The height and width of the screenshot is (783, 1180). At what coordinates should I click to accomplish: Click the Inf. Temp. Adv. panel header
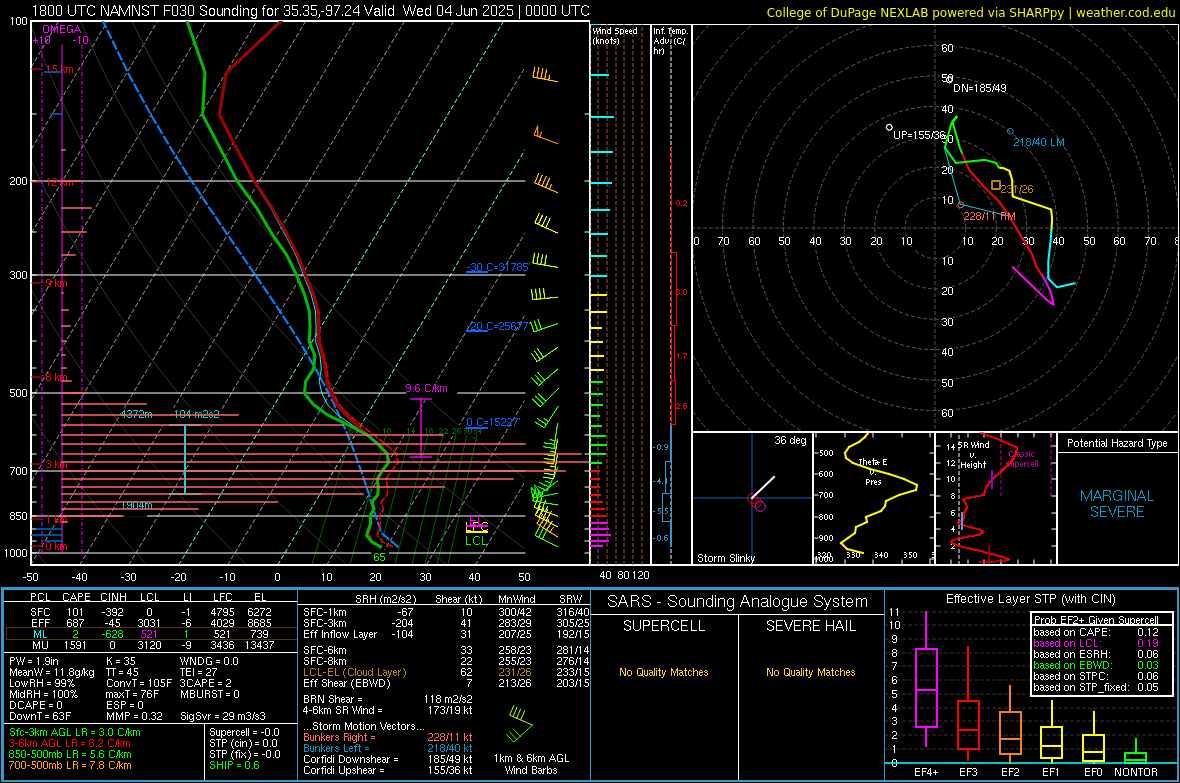click(670, 41)
